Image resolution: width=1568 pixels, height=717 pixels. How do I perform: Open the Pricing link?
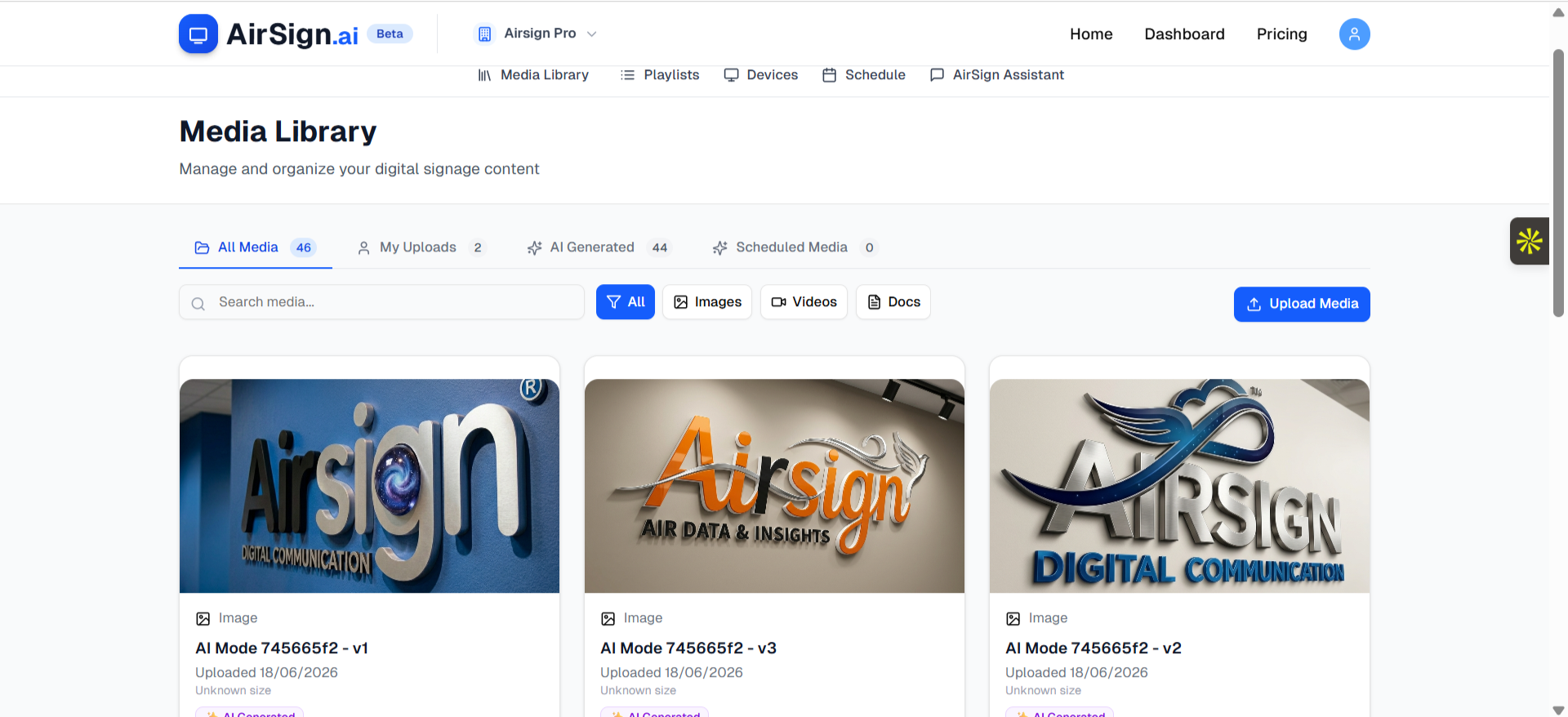[1281, 34]
